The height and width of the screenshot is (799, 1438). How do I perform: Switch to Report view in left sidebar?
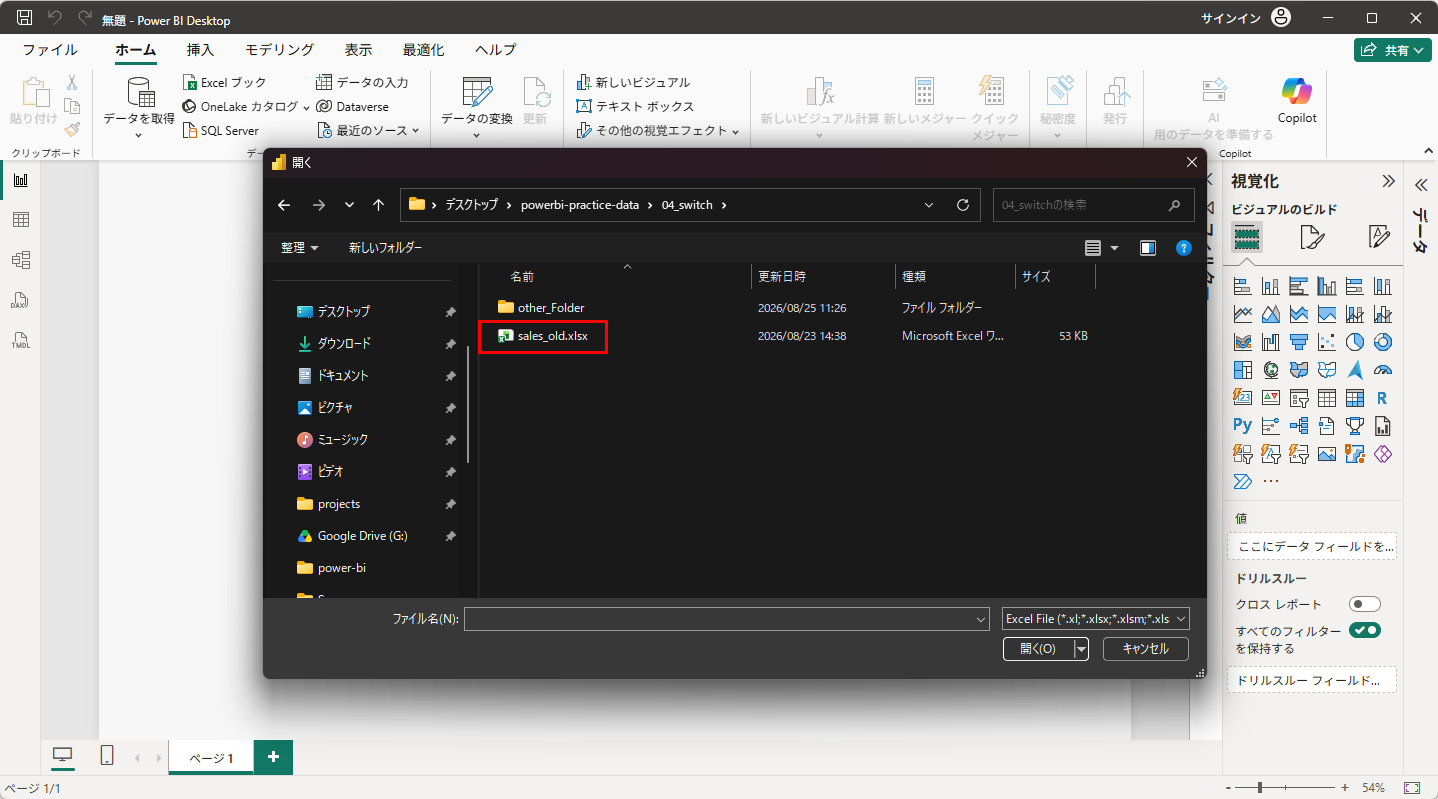coord(20,180)
